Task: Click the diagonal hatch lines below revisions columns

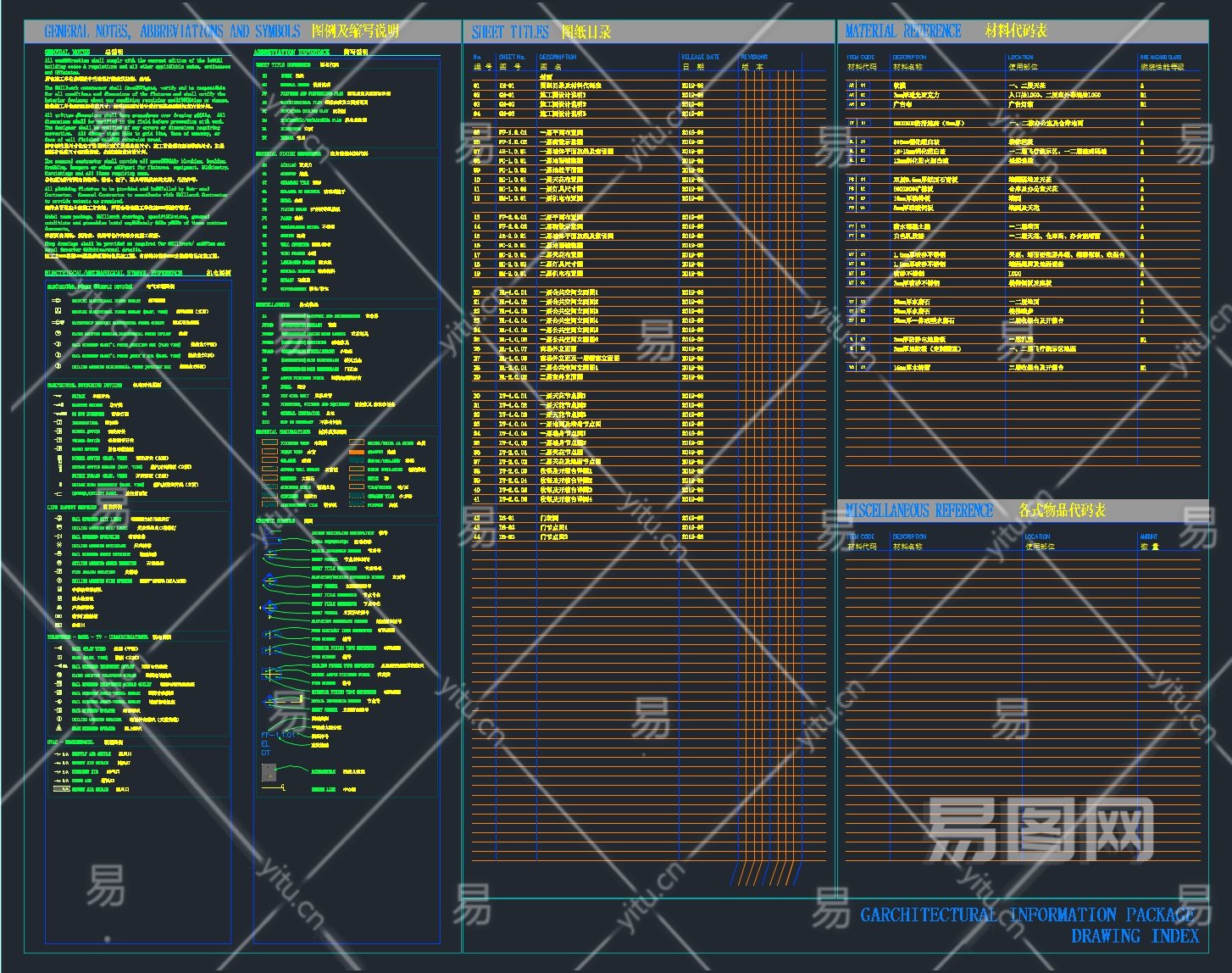Action: tap(765, 873)
